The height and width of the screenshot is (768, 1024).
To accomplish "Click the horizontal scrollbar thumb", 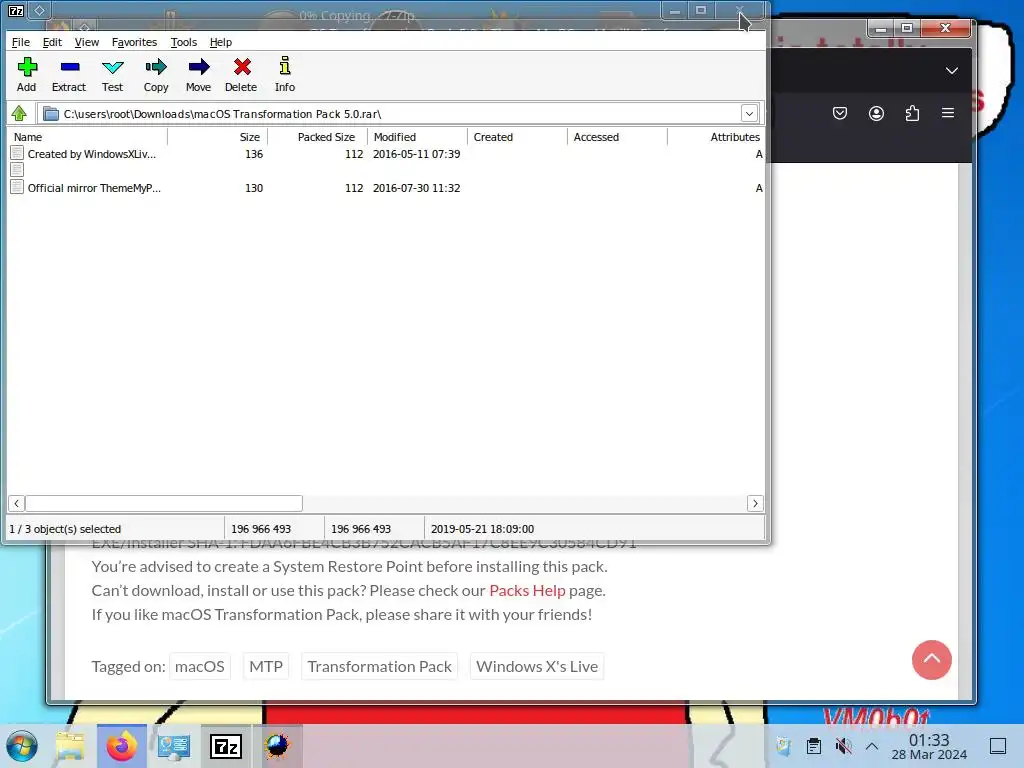I will click(x=163, y=503).
